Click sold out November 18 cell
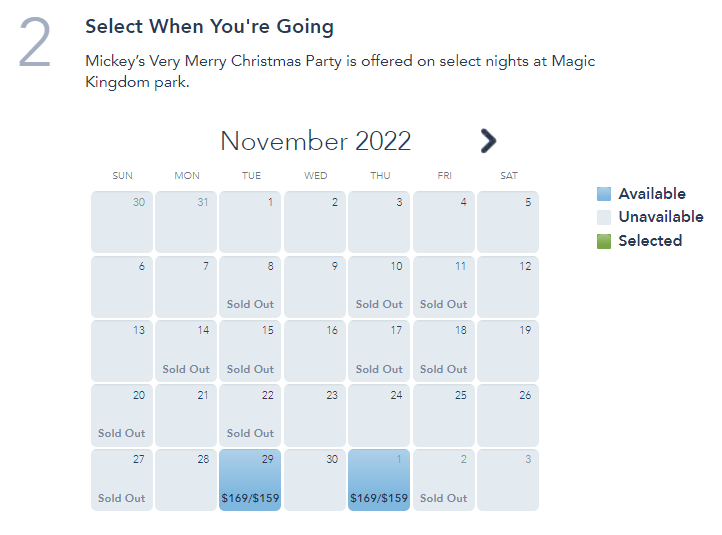 pyautogui.click(x=443, y=351)
